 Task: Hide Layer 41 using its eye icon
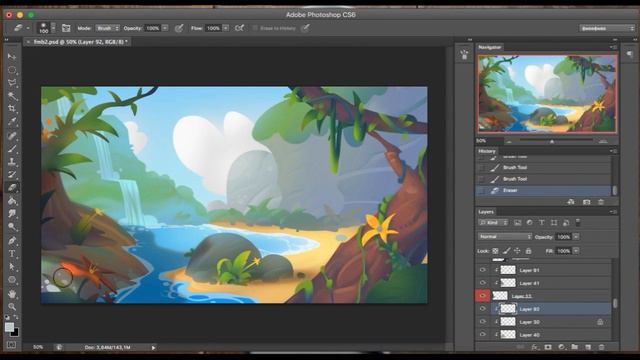482,283
